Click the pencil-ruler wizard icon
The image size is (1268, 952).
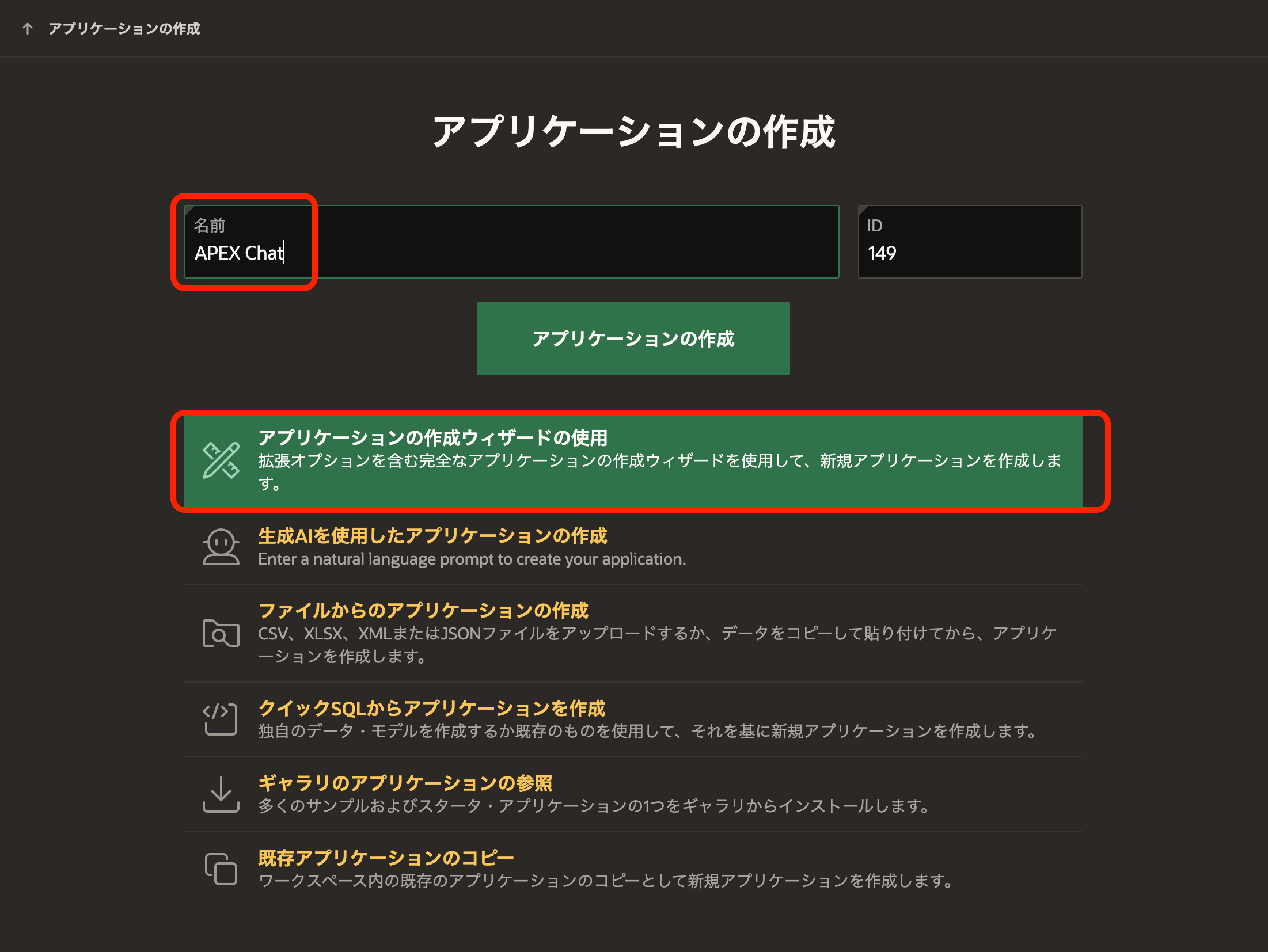[x=221, y=460]
